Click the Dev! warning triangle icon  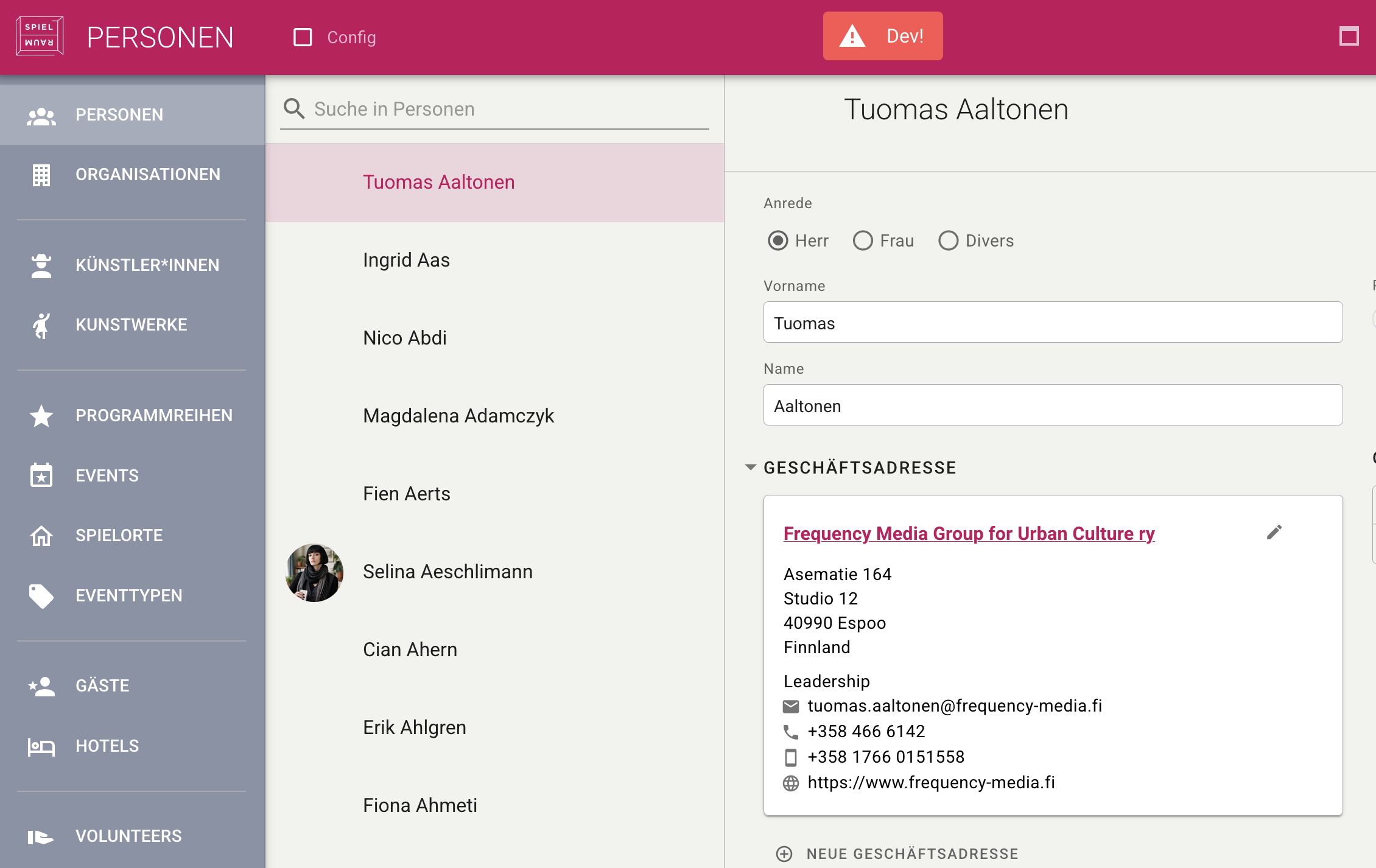pos(852,36)
